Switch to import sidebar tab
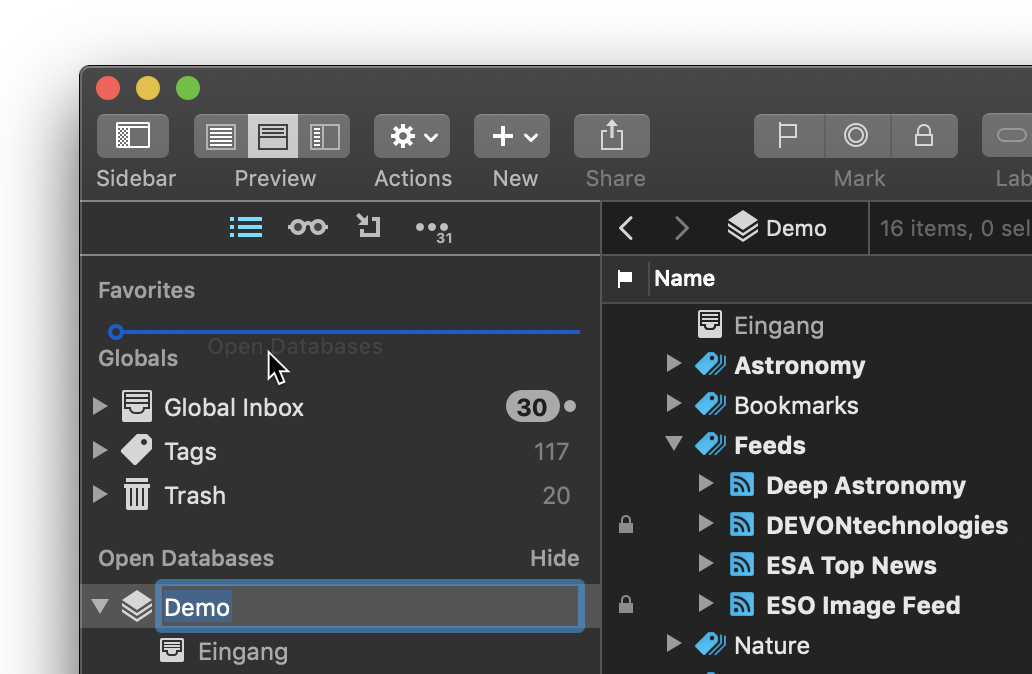This screenshot has width=1032, height=674. pyautogui.click(x=369, y=226)
